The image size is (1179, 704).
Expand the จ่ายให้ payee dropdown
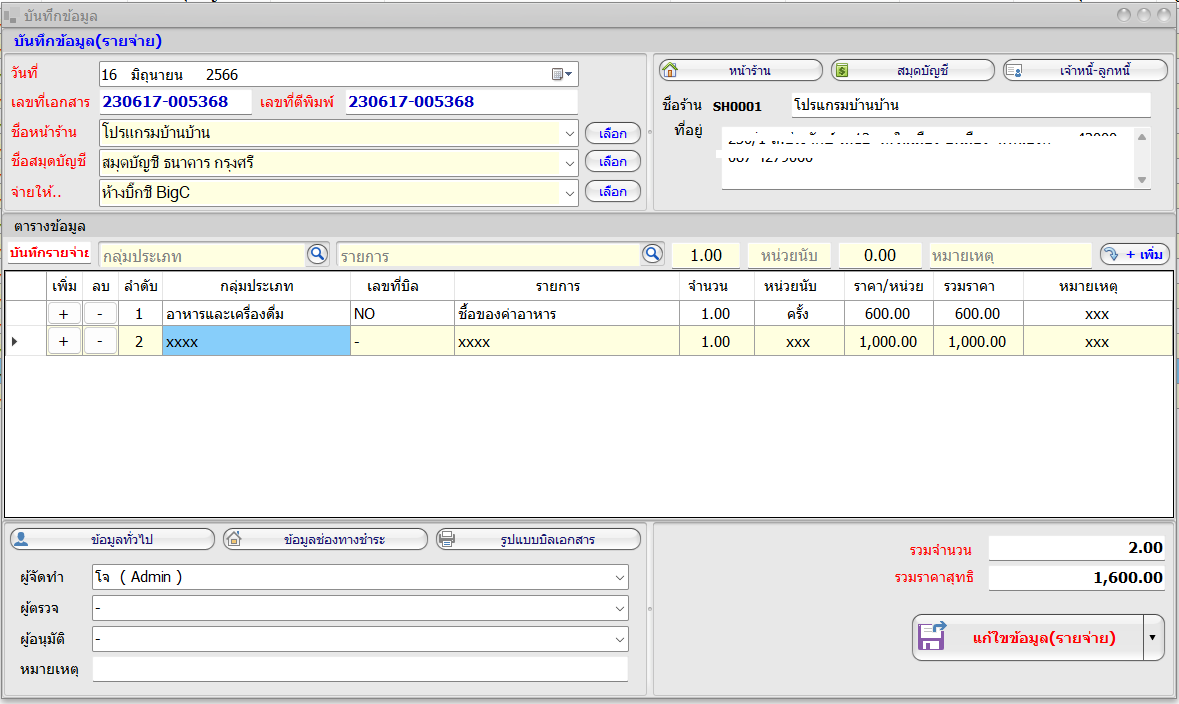pyautogui.click(x=569, y=193)
